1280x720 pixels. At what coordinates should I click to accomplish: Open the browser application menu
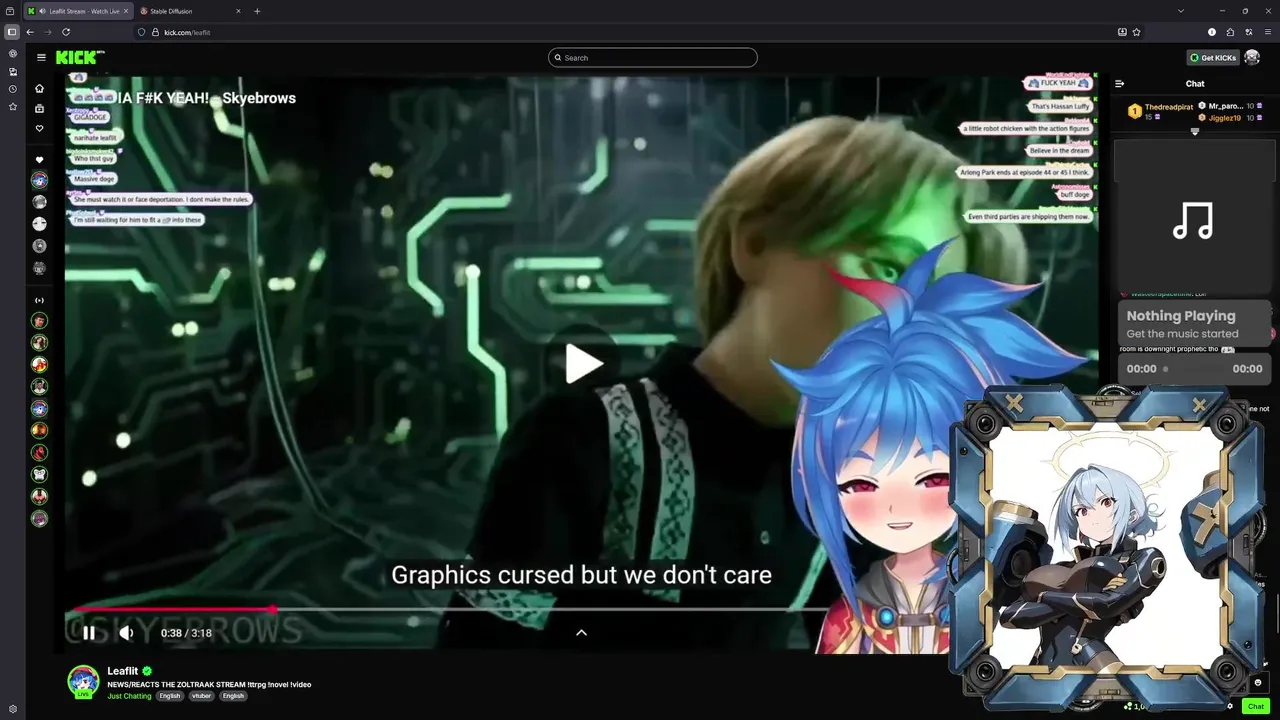tap(1266, 32)
